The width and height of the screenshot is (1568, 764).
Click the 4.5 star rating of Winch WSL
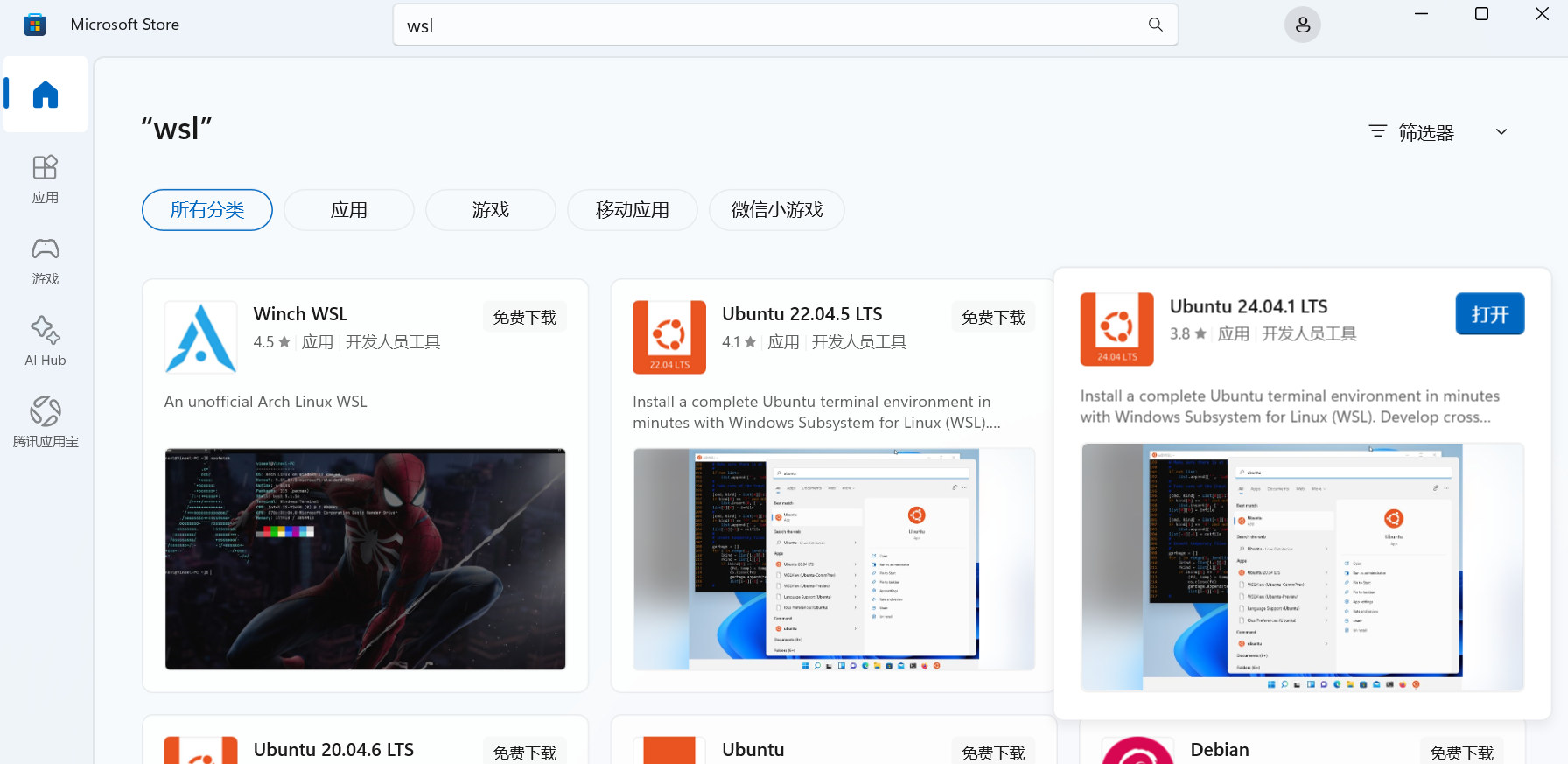(x=272, y=342)
